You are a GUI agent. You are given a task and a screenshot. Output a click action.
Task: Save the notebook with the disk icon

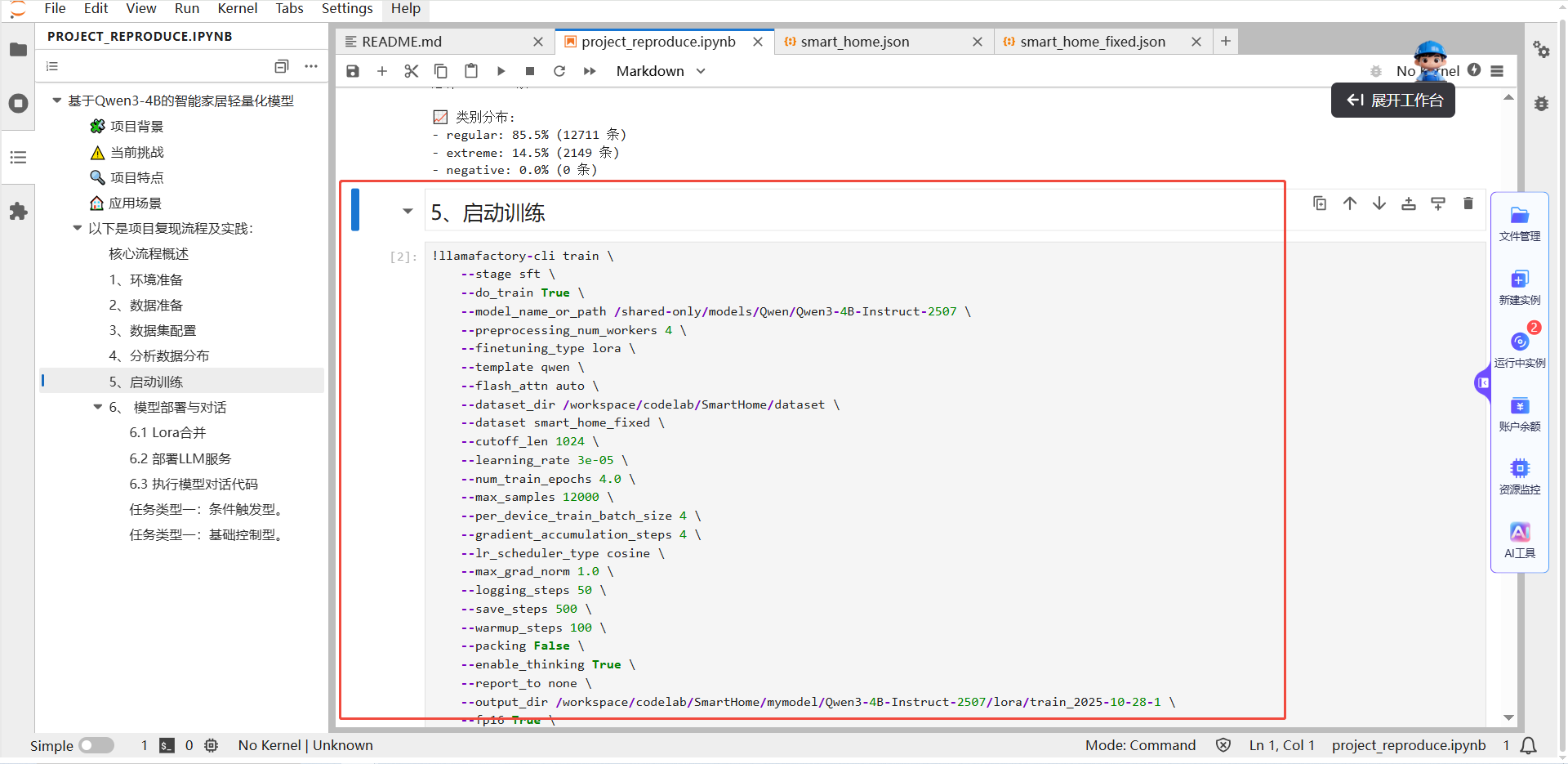(353, 71)
